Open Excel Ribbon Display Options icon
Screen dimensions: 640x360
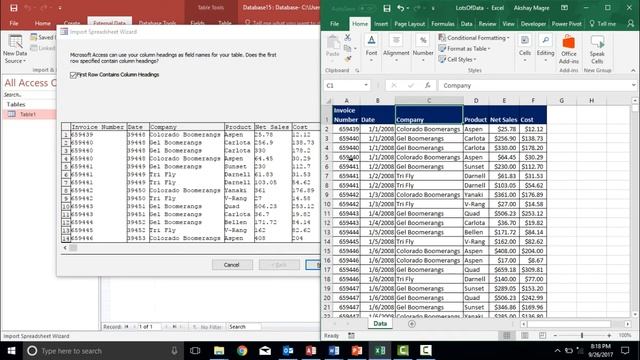pyautogui.click(x=564, y=8)
